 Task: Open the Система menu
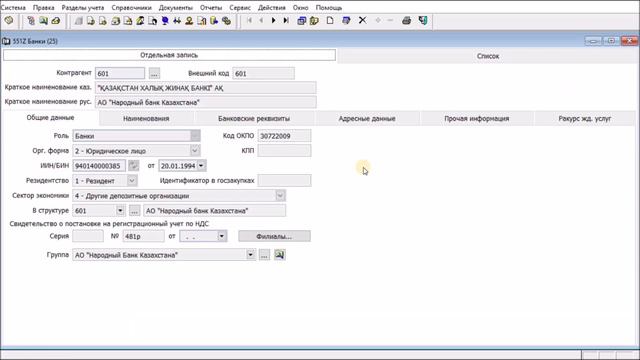(x=13, y=8)
